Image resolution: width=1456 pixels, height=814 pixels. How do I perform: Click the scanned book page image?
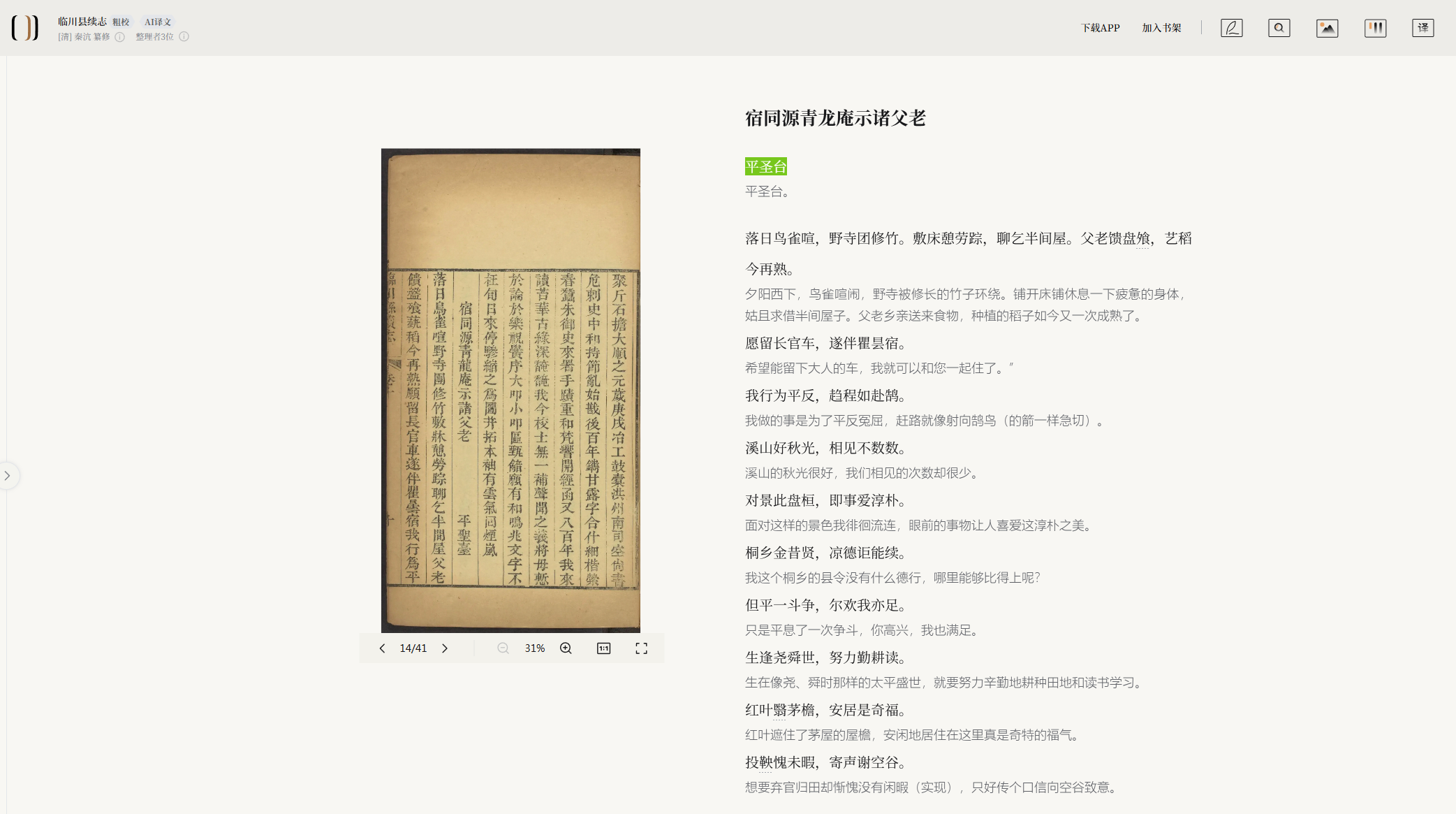pos(510,390)
